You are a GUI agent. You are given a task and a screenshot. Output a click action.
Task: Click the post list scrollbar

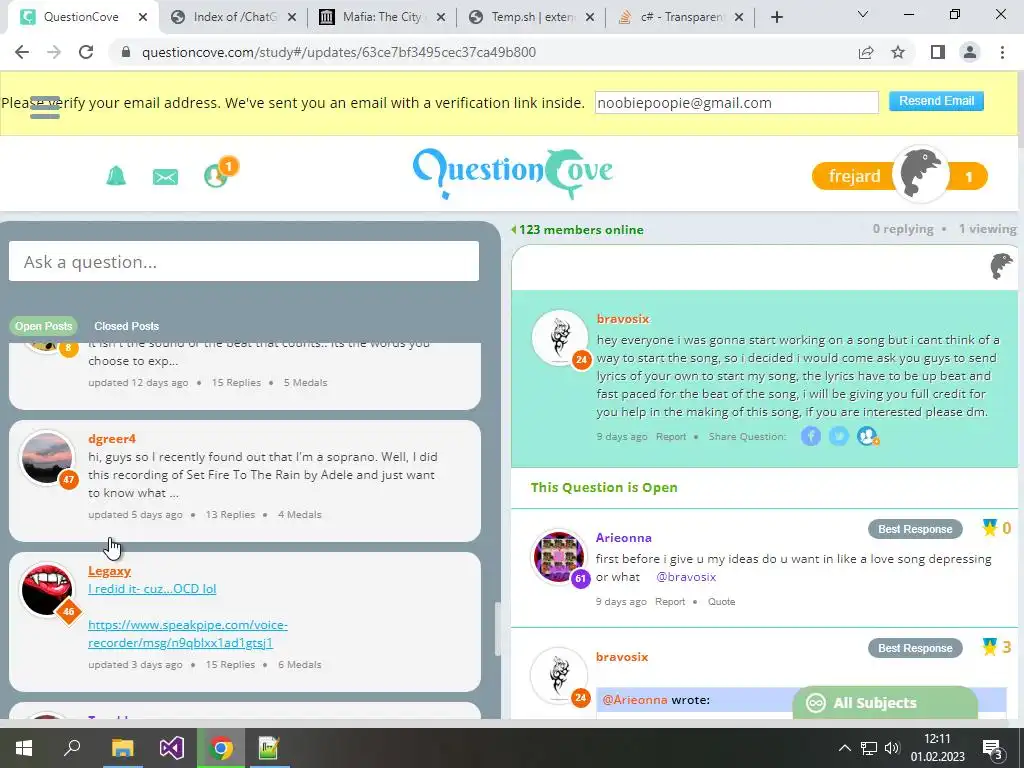496,628
